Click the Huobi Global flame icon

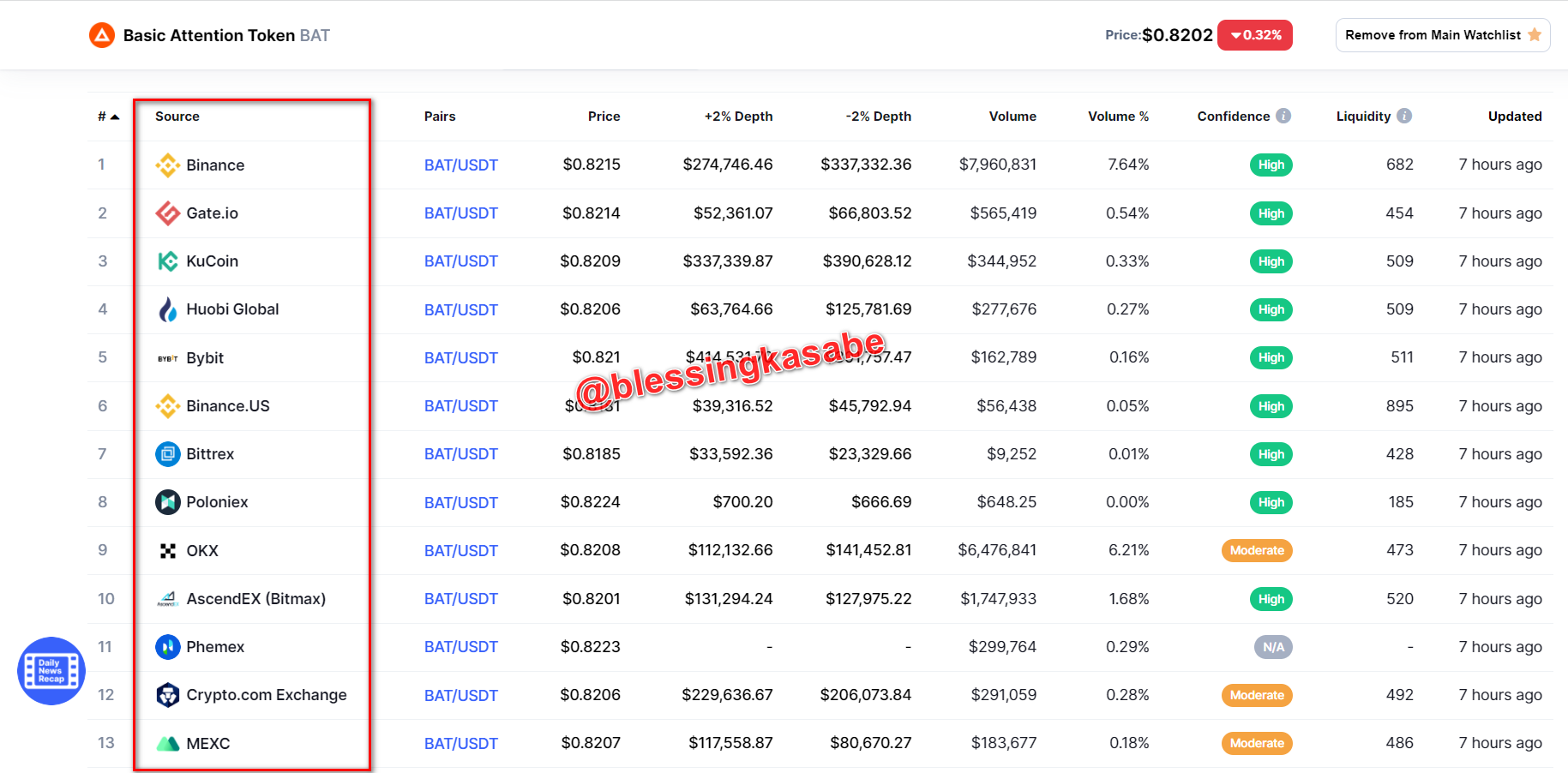[x=168, y=309]
